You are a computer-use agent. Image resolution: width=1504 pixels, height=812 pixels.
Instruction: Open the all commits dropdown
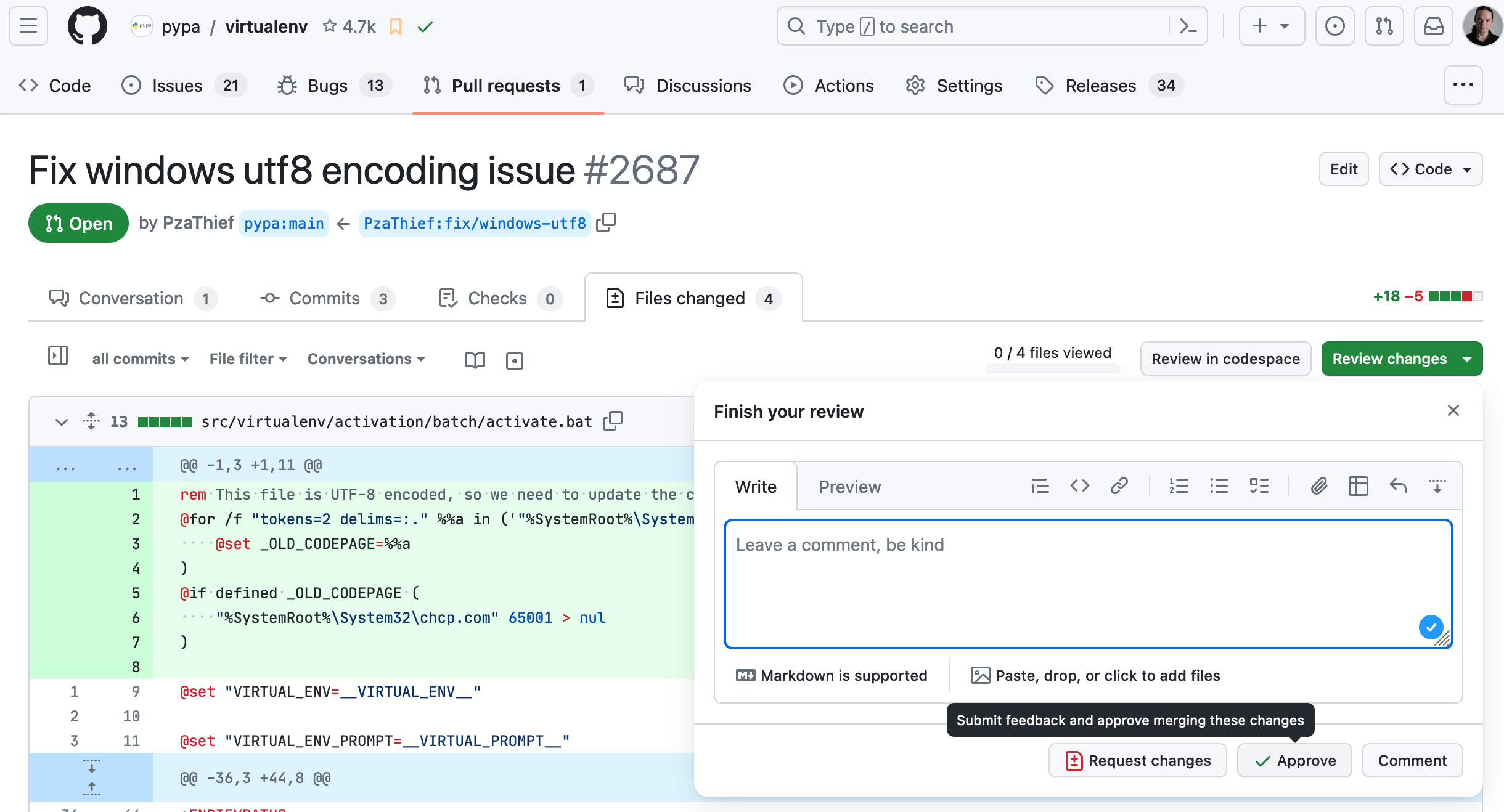[140, 359]
